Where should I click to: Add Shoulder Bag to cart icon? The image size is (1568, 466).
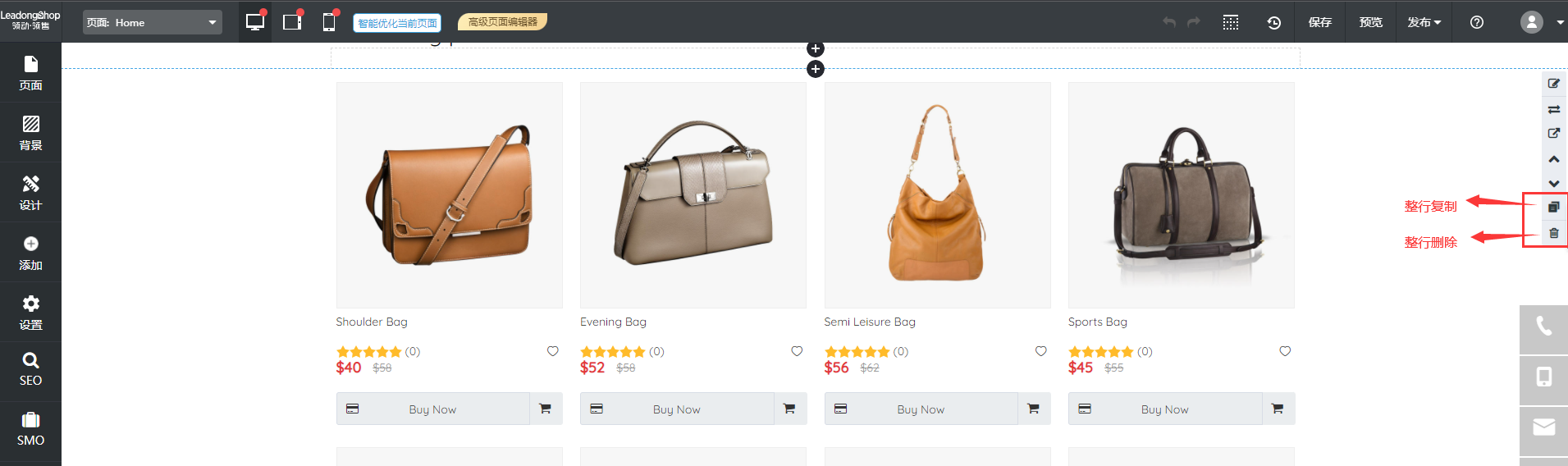tap(545, 409)
